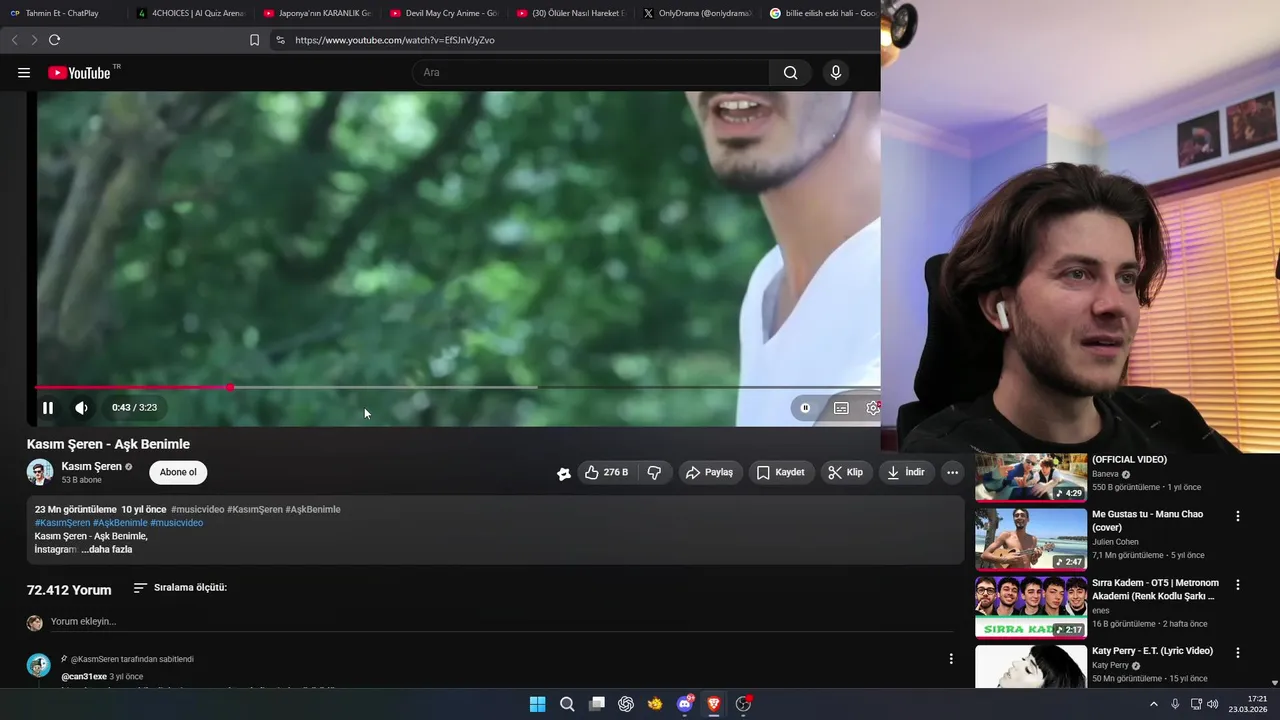The width and height of the screenshot is (1280, 720).
Task: Open ChatGPT app from the taskbar
Action: [626, 704]
